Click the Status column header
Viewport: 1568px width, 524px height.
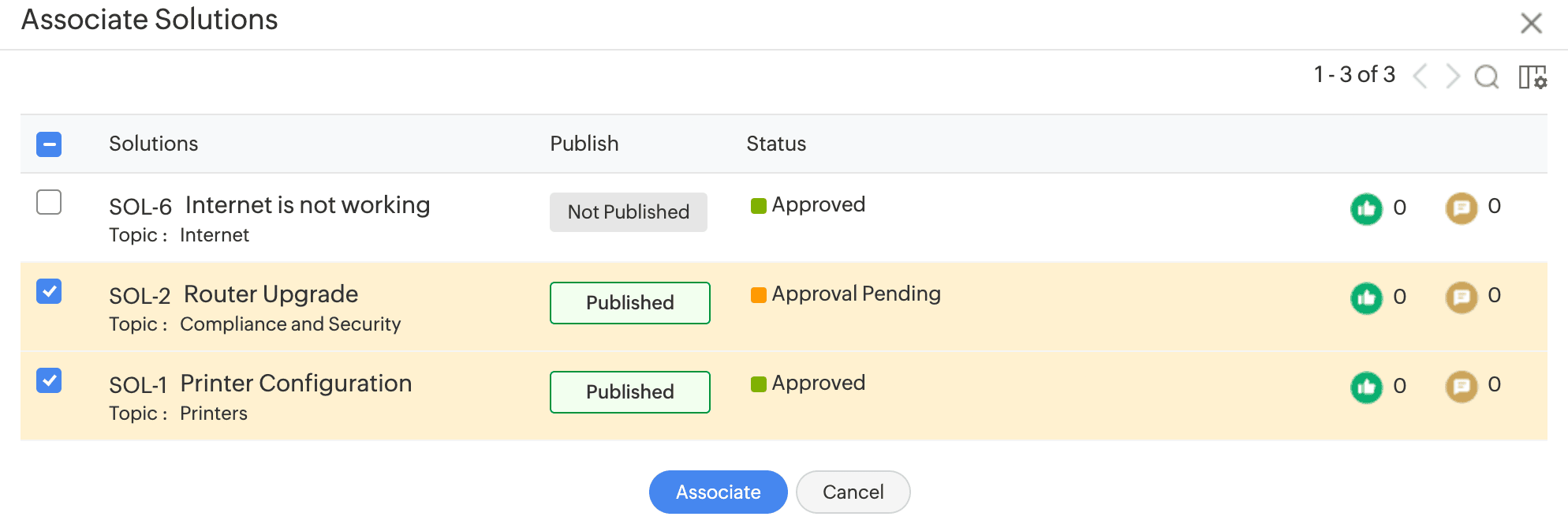776,144
